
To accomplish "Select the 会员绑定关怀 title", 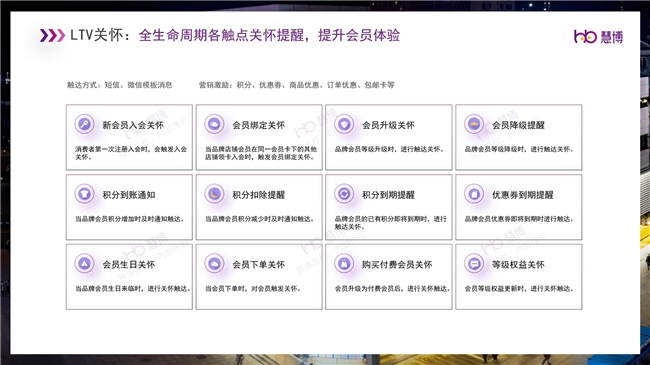I will pos(259,125).
